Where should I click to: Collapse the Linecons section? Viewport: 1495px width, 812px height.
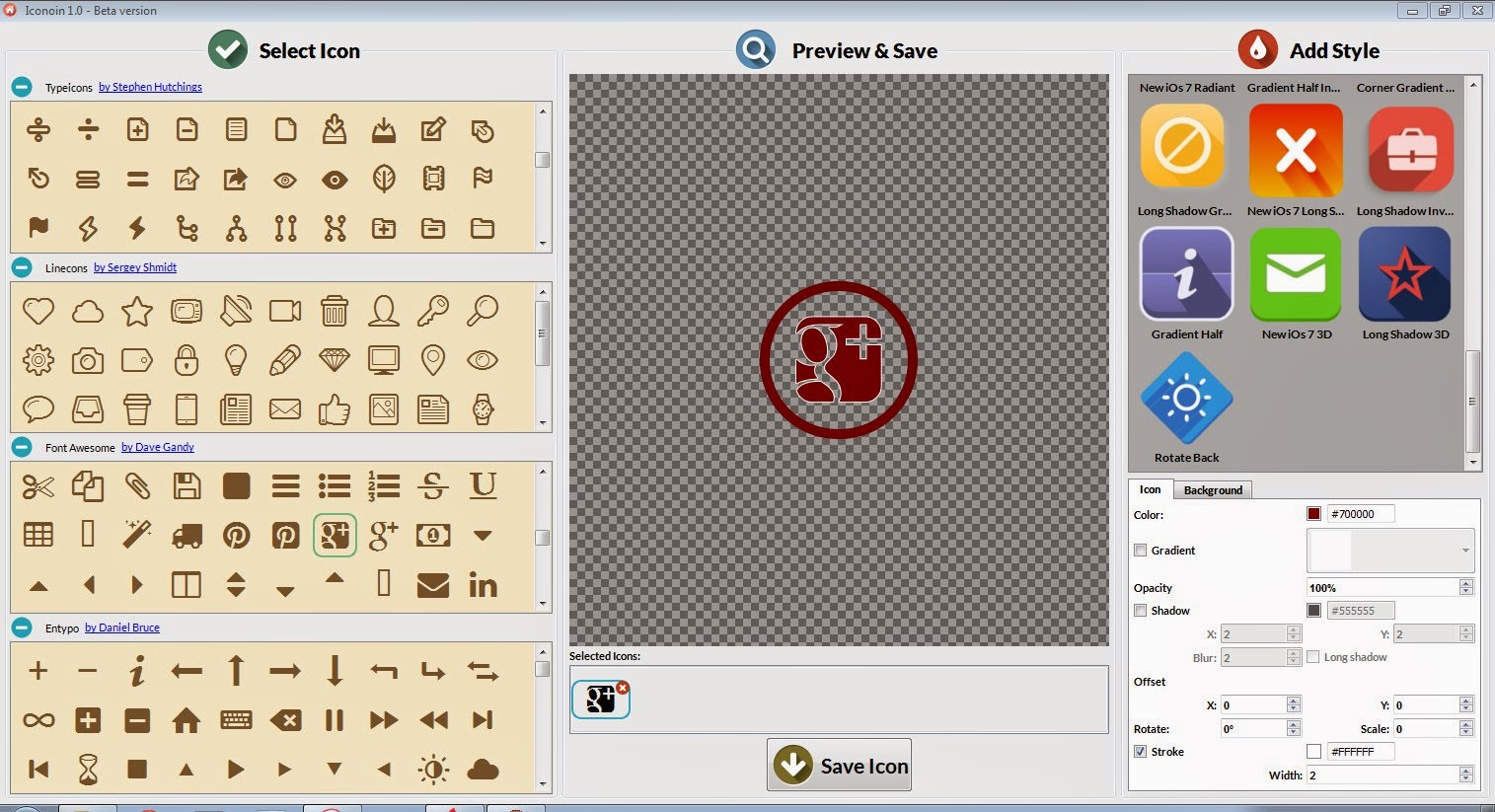pyautogui.click(x=22, y=267)
